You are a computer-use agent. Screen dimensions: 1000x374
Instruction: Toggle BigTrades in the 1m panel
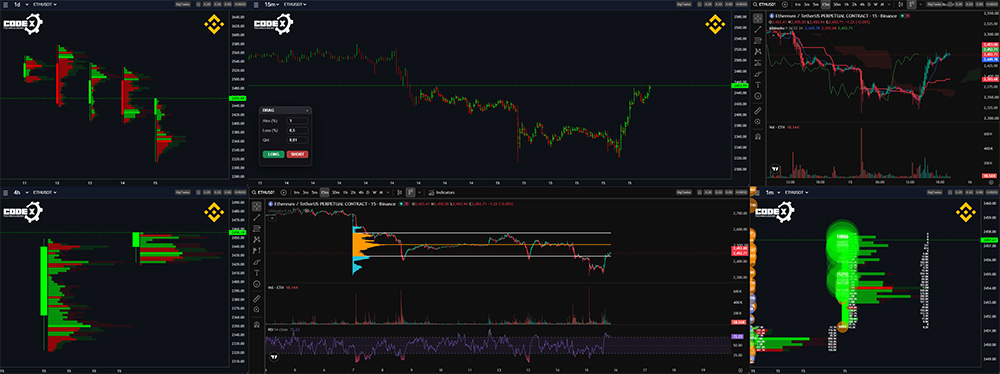[934, 192]
